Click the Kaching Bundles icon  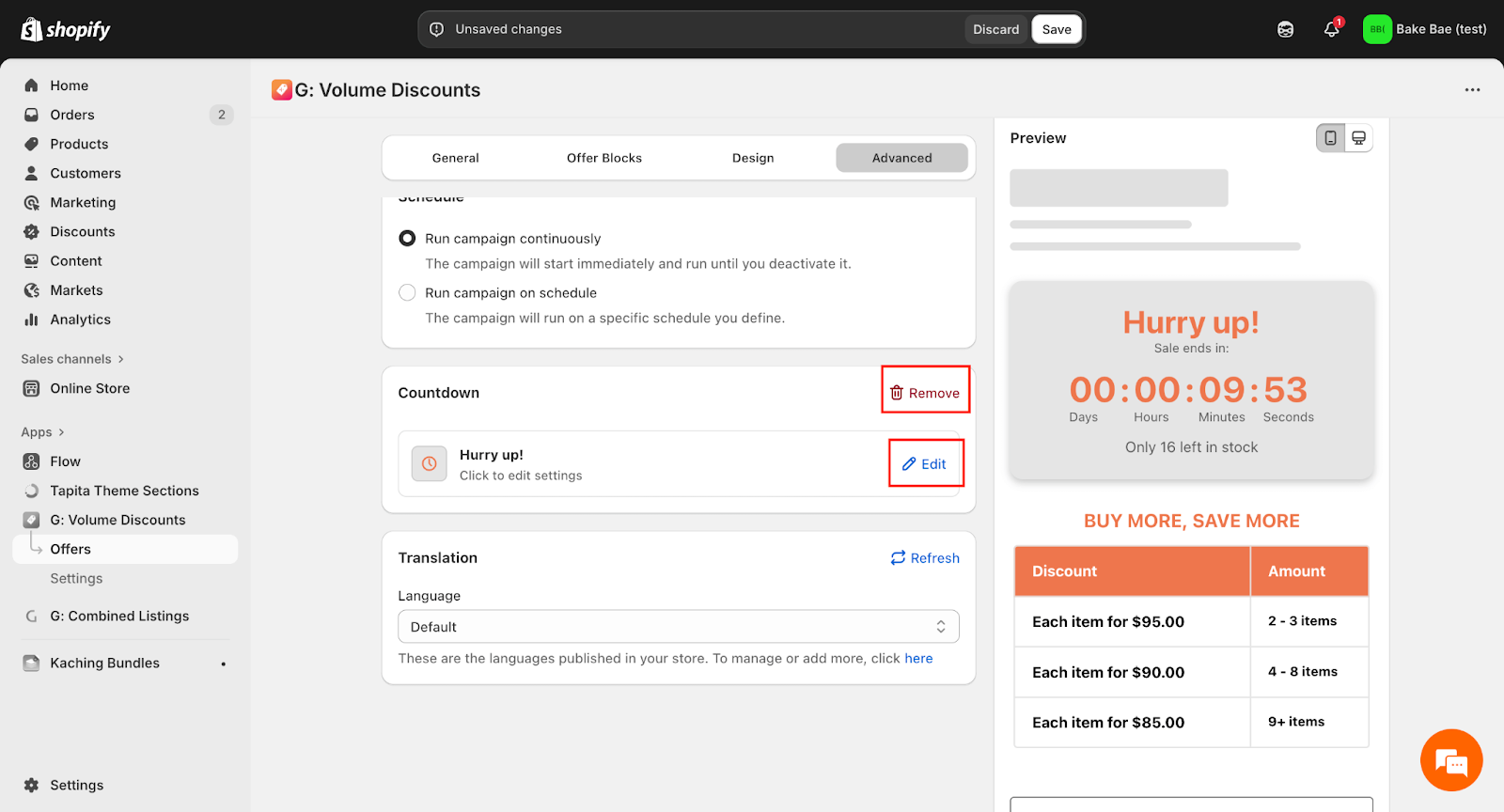(x=32, y=664)
